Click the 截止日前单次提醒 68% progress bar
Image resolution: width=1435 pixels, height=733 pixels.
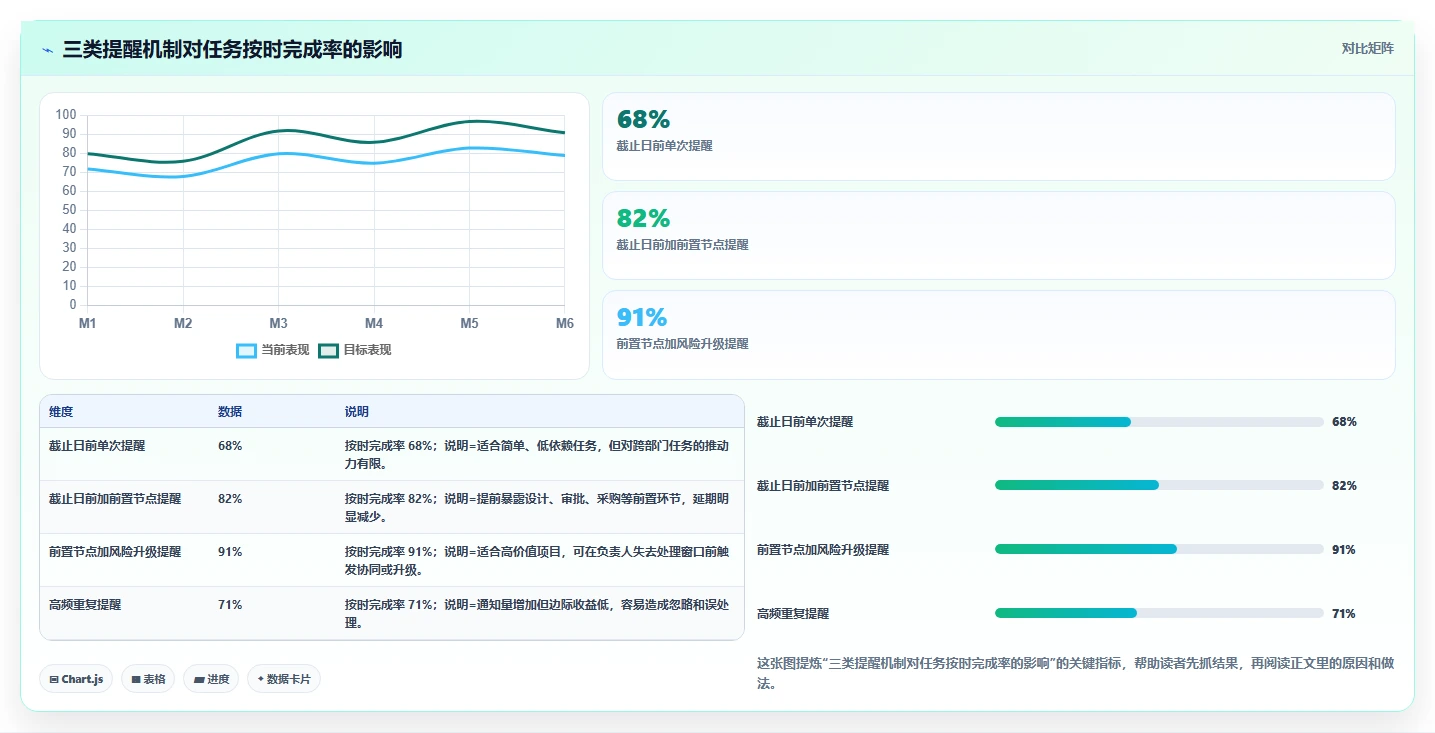(1159, 422)
